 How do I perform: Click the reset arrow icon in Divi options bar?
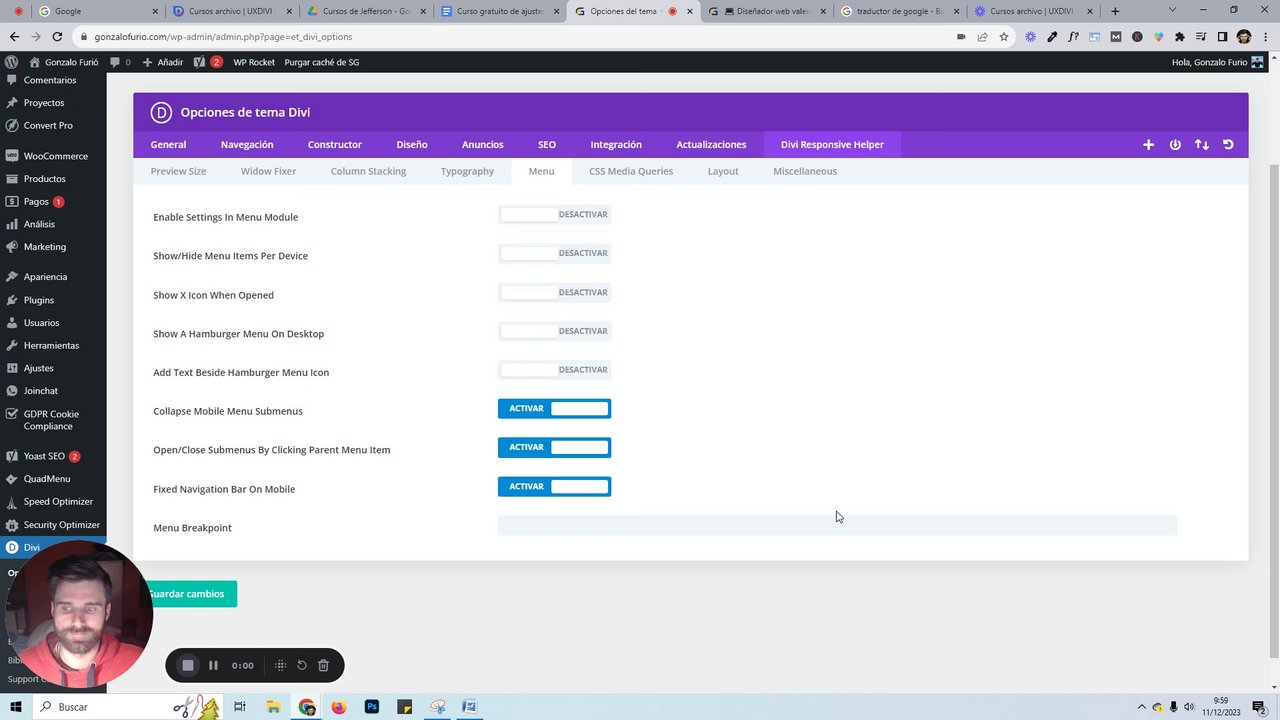point(1228,145)
